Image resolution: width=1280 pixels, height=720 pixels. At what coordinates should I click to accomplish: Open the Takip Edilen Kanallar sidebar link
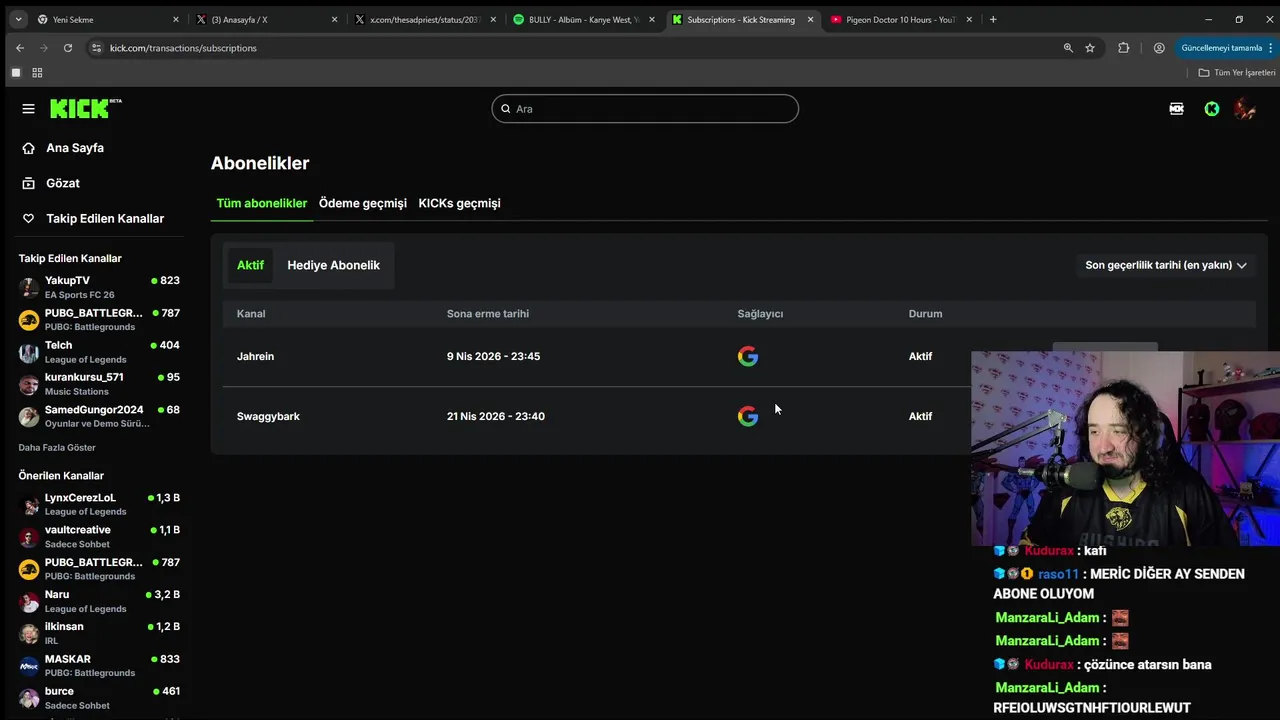point(105,218)
